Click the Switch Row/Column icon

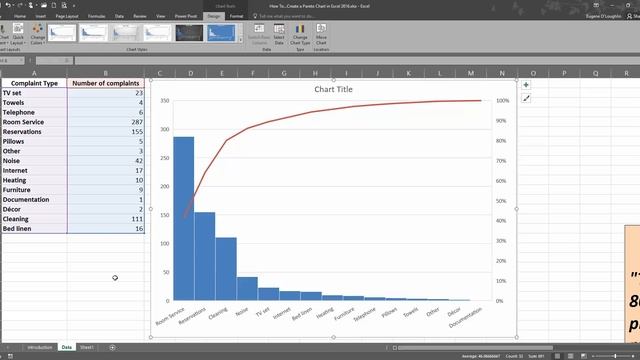[x=259, y=34]
